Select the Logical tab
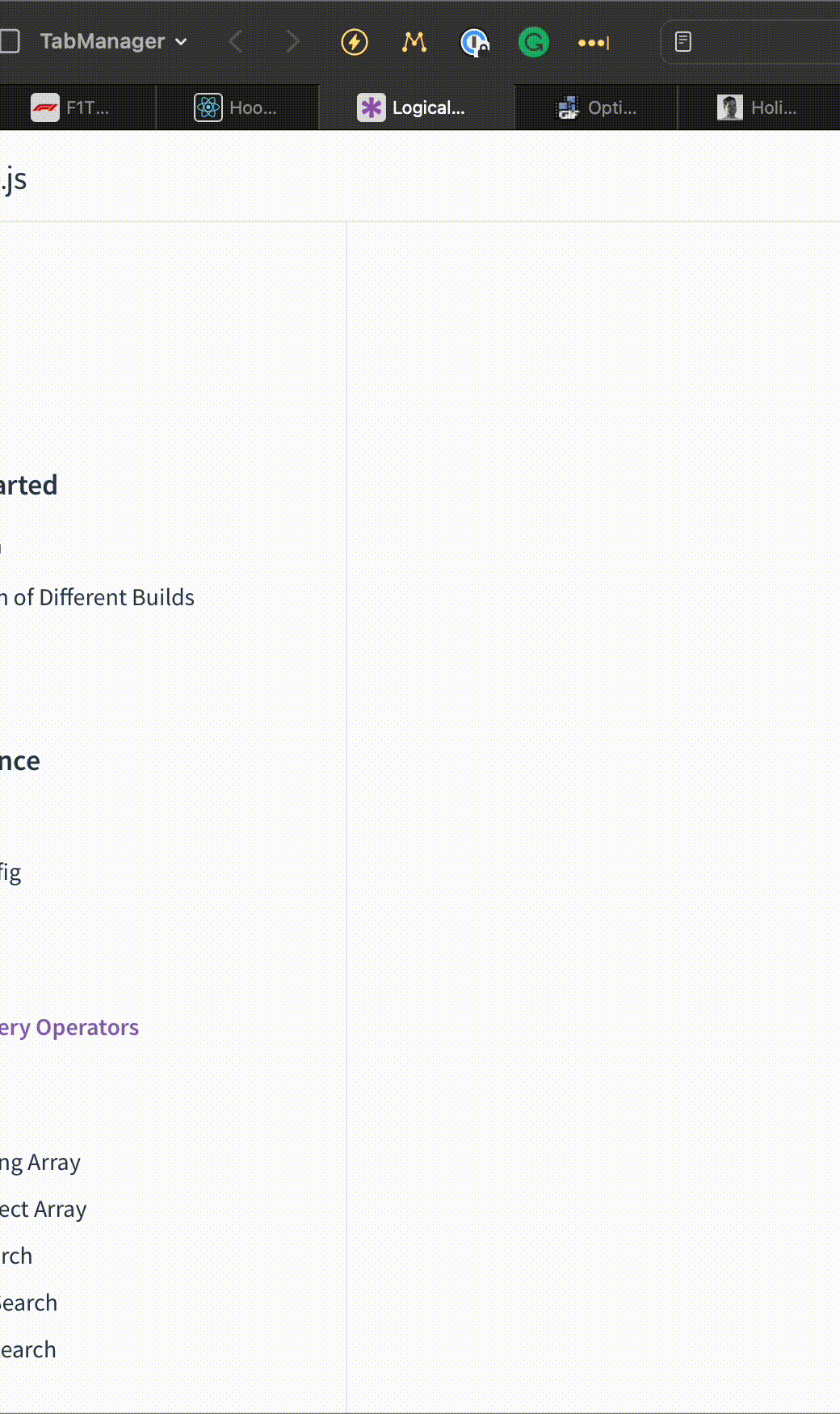The image size is (840, 1414). click(417, 107)
